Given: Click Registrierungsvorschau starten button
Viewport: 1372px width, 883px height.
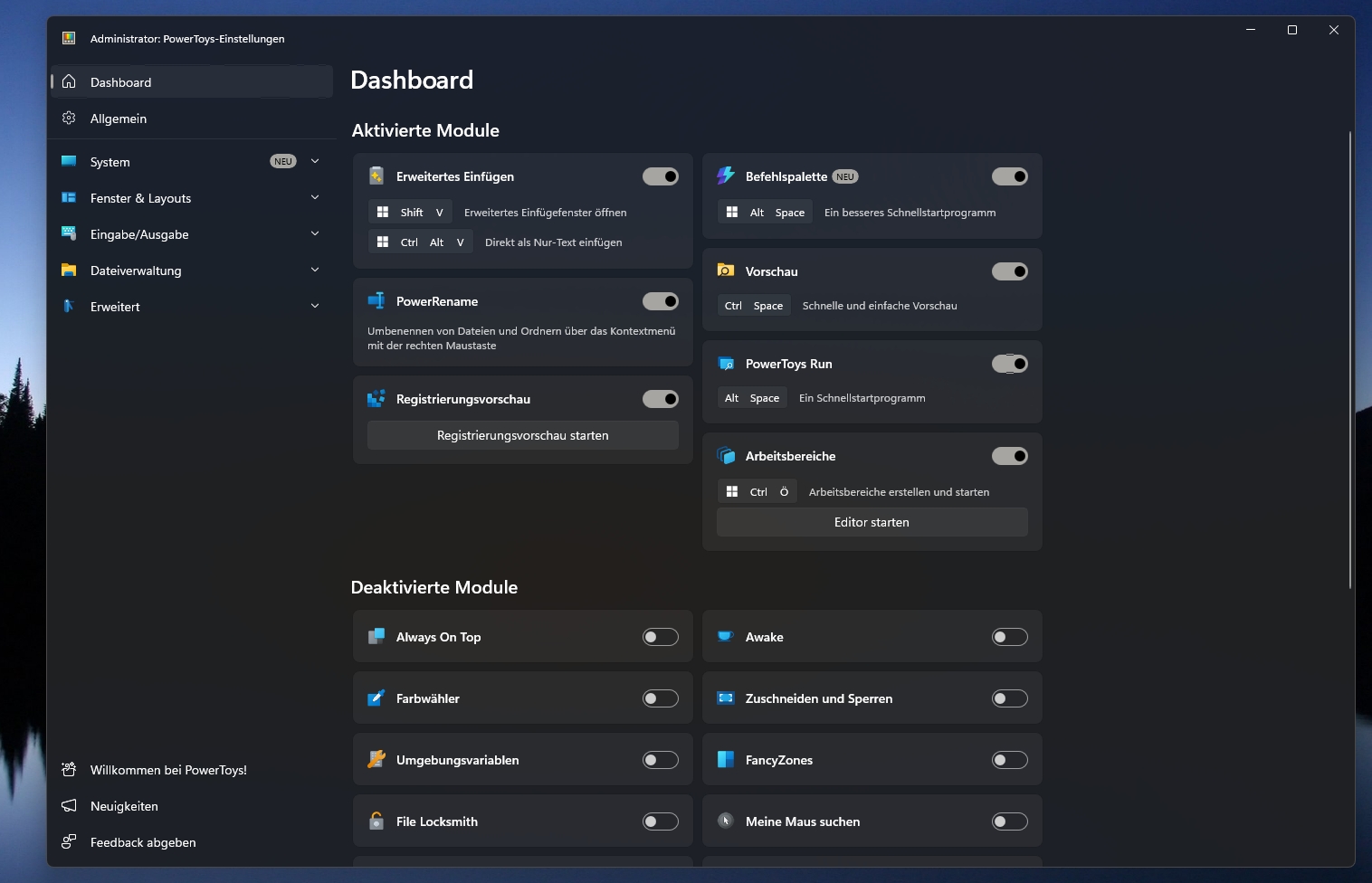Looking at the screenshot, I should pyautogui.click(x=523, y=435).
